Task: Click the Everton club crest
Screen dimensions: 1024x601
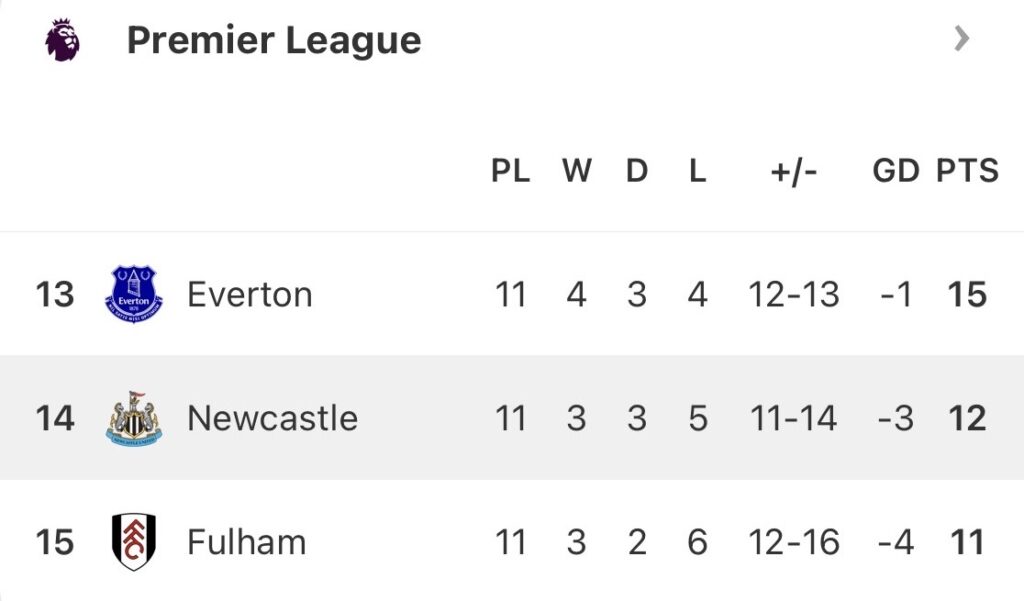Action: (134, 294)
